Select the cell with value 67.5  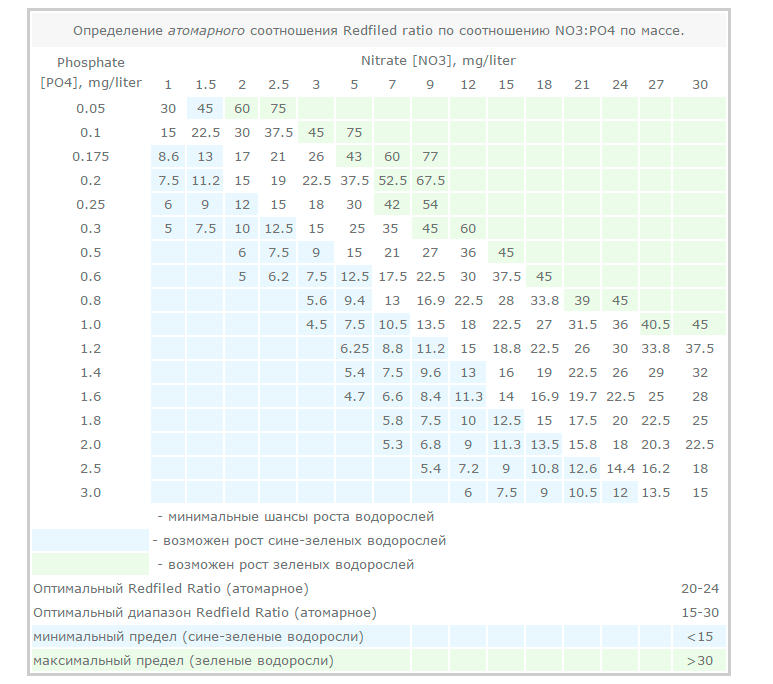(430, 180)
